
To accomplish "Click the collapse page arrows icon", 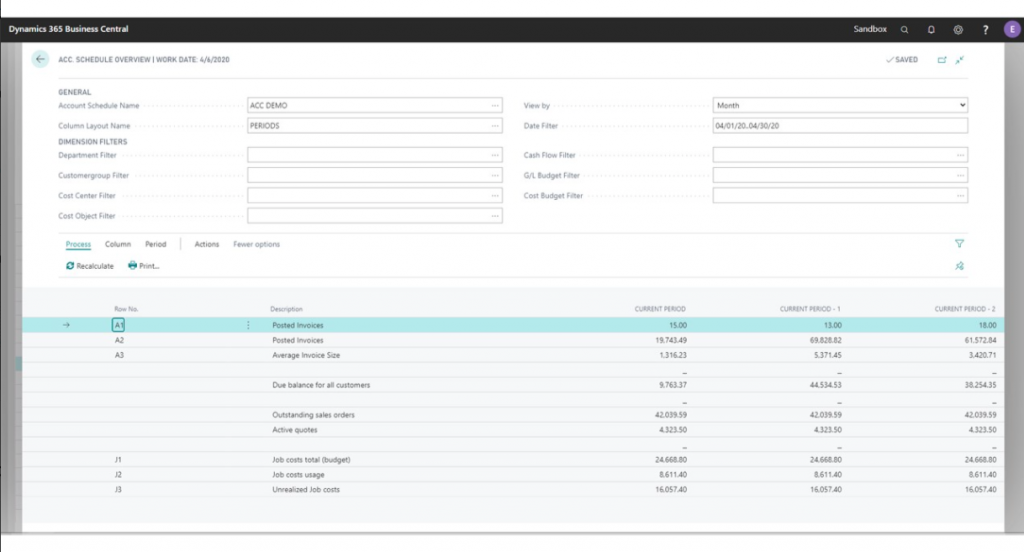I will [x=960, y=60].
